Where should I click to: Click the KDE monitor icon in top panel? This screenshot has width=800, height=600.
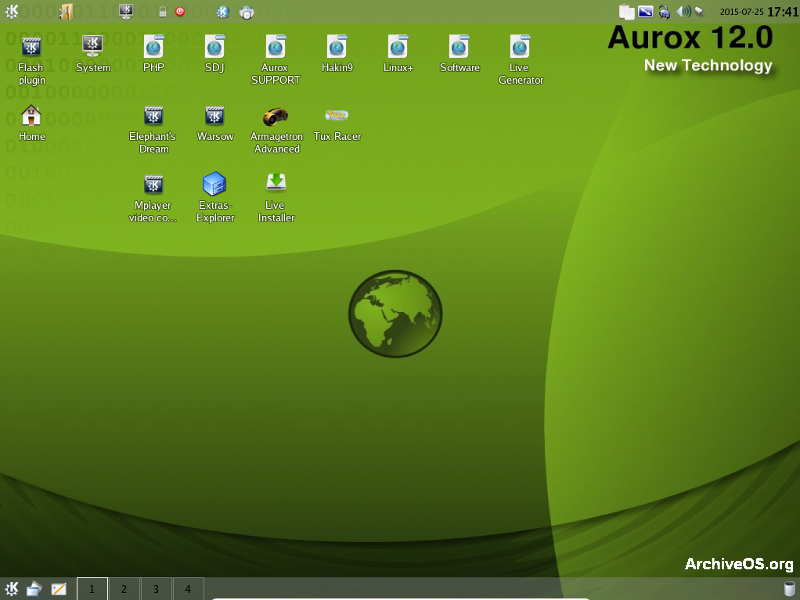(x=126, y=11)
